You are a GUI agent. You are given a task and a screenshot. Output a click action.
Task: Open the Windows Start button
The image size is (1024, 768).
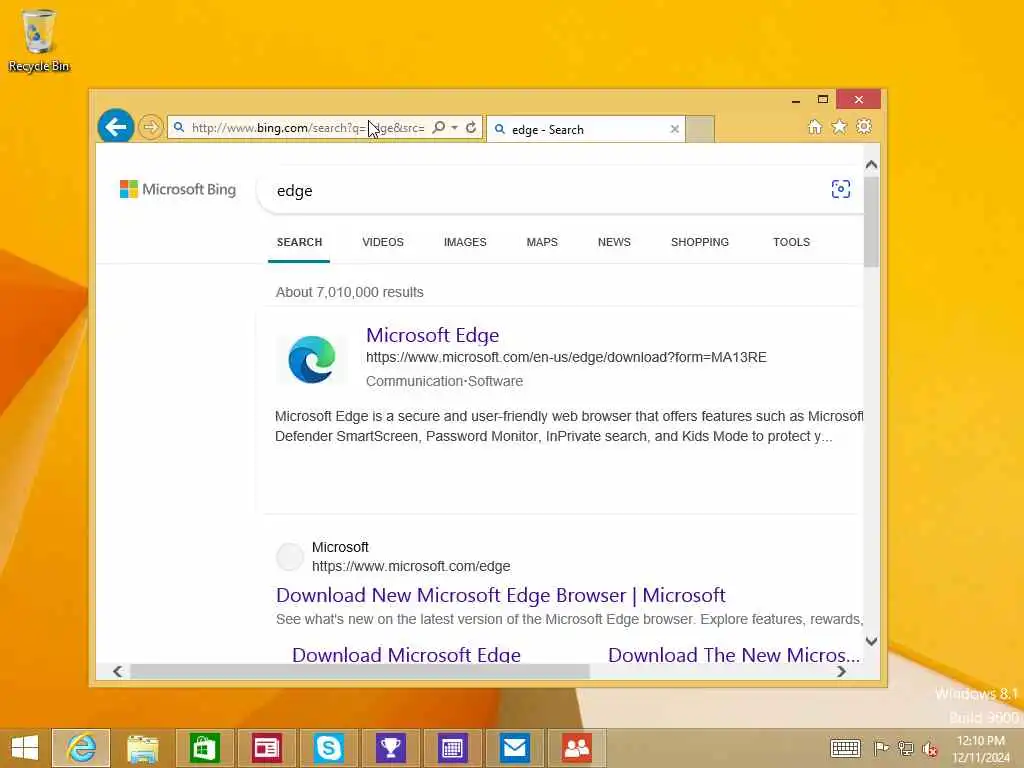(x=25, y=748)
